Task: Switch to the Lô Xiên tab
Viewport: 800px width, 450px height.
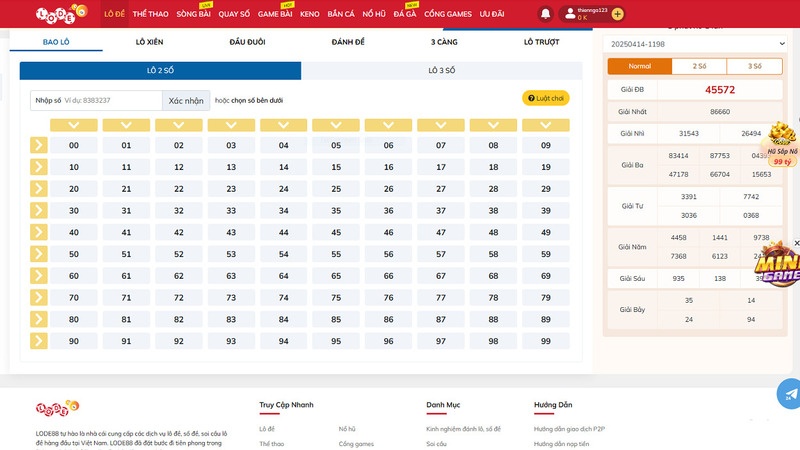Action: point(149,42)
